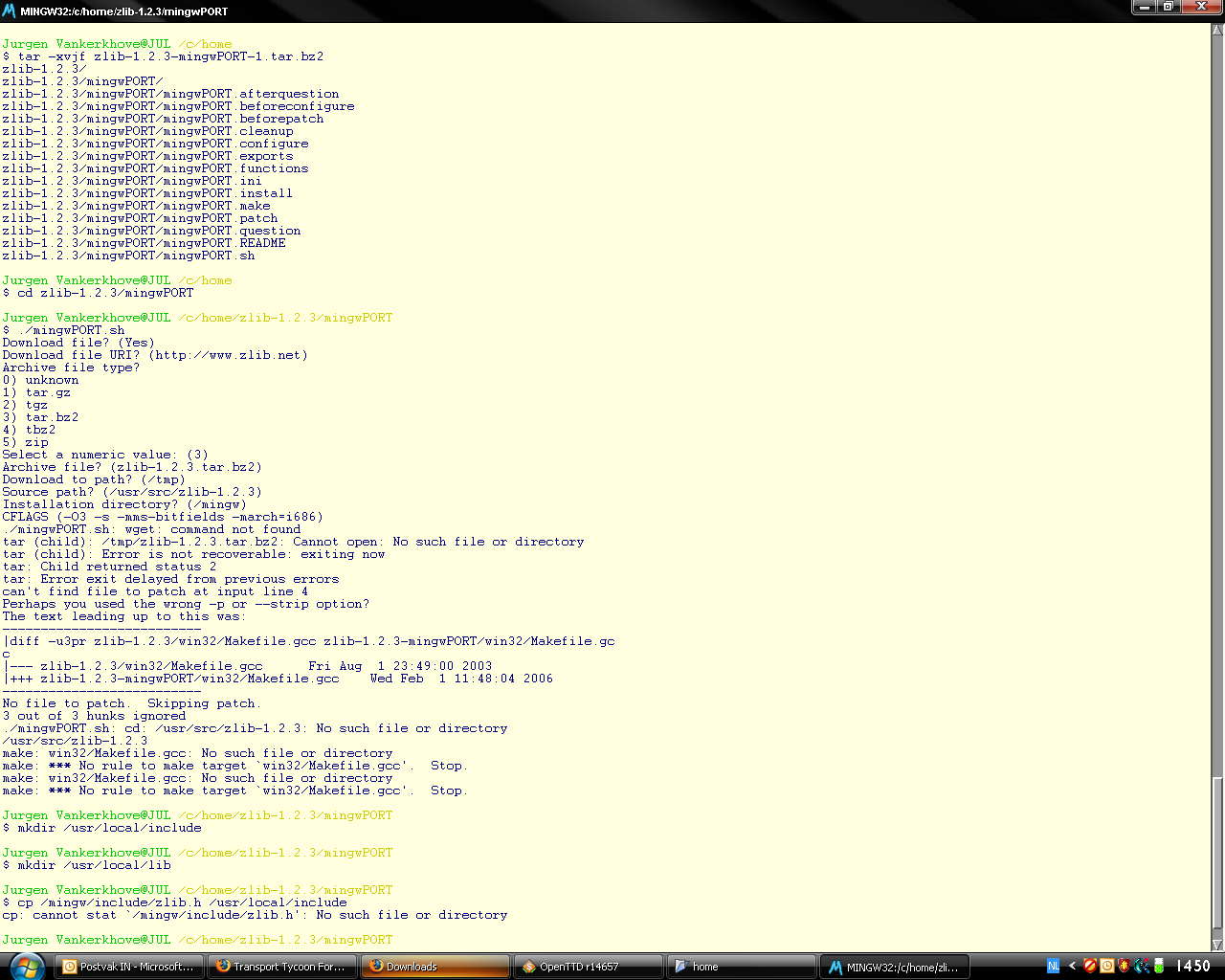Click the '3) tar.bz2' option line

40,417
